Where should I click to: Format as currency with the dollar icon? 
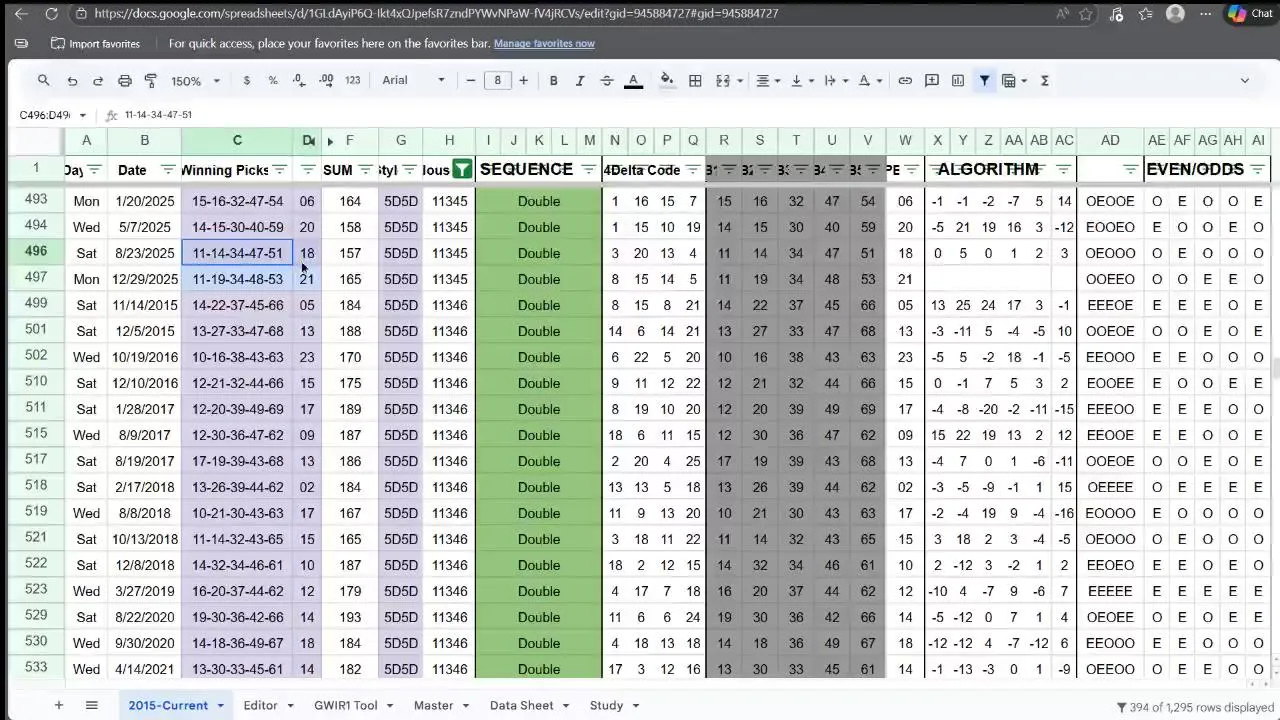(247, 81)
